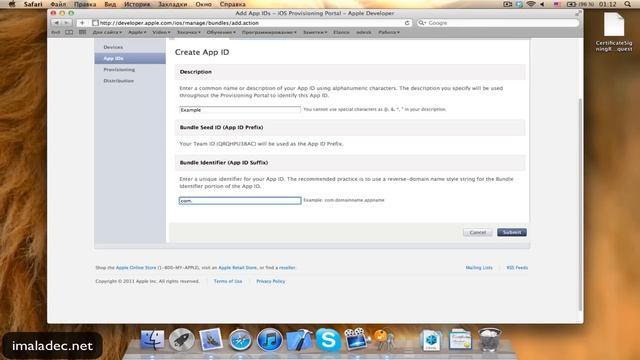Click the keyboard input flag icon
The width and height of the screenshot is (640, 360).
pyautogui.click(x=557, y=4)
